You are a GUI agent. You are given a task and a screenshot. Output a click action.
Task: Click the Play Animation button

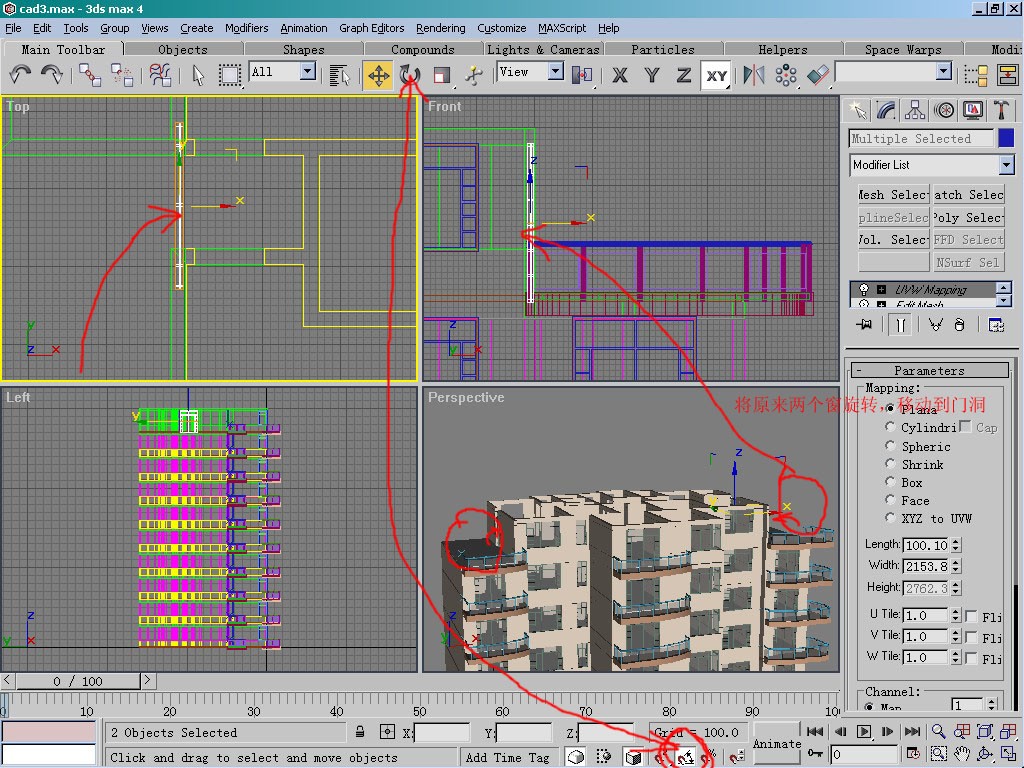click(865, 732)
